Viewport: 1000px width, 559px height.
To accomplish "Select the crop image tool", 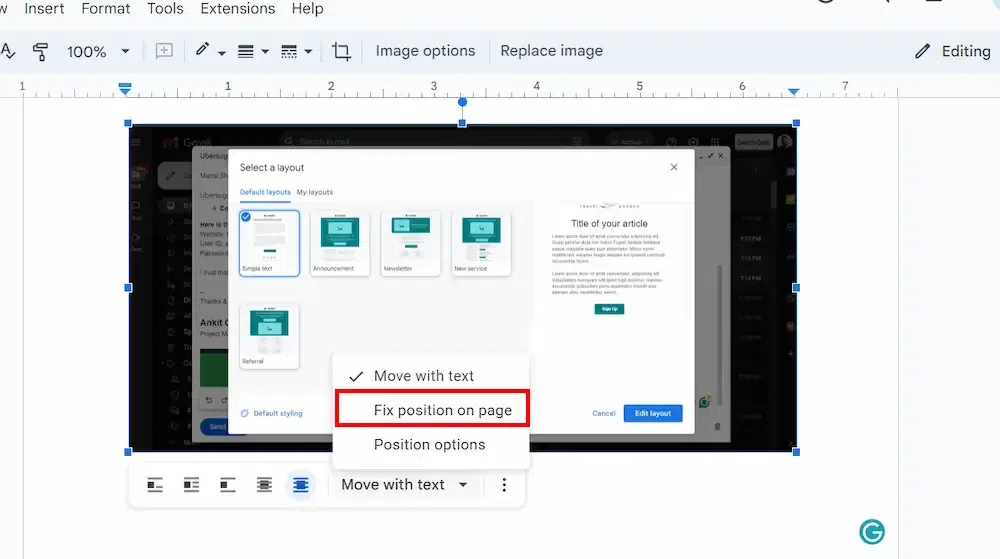I will (x=341, y=51).
